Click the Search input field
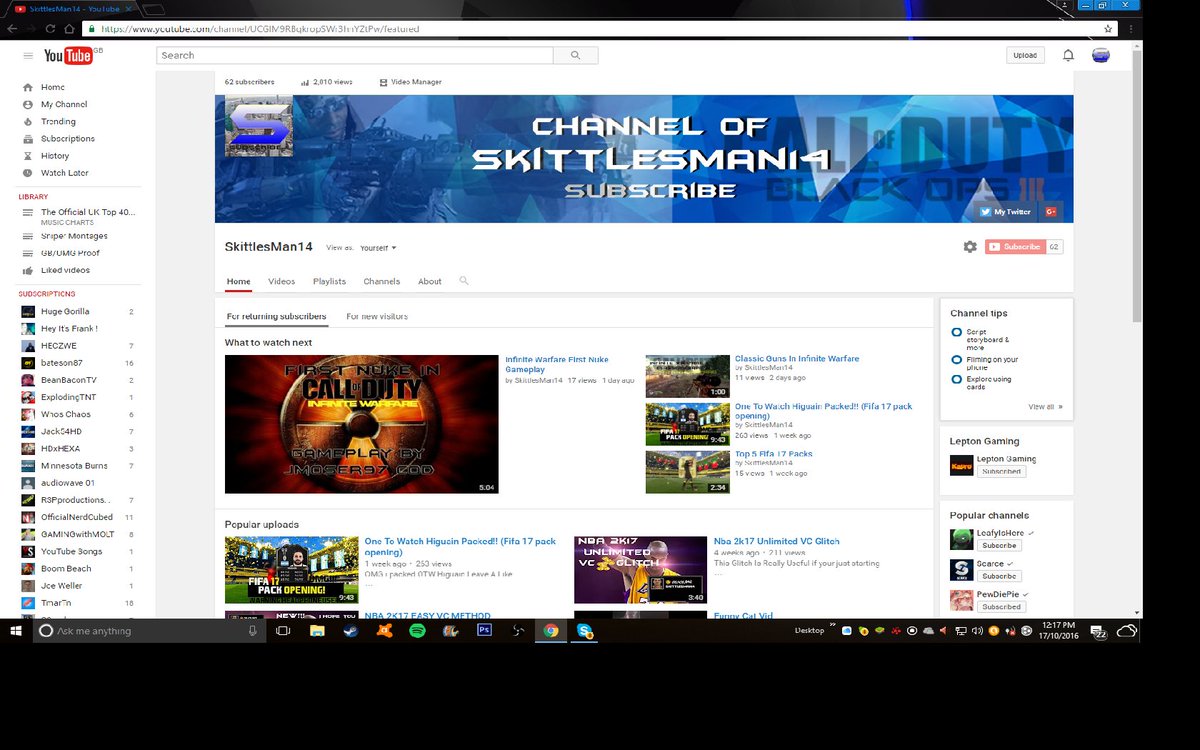 [x=355, y=56]
